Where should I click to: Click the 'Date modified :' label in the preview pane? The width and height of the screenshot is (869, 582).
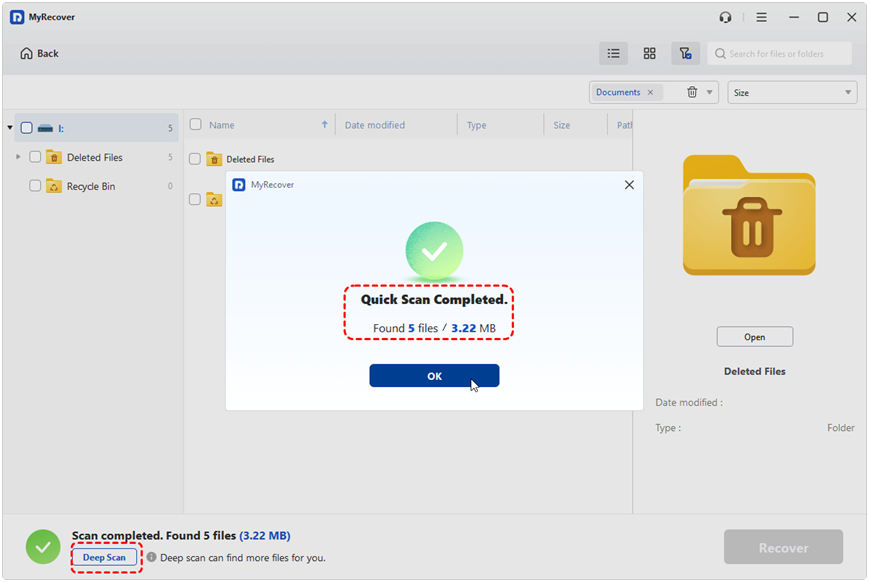pos(689,402)
